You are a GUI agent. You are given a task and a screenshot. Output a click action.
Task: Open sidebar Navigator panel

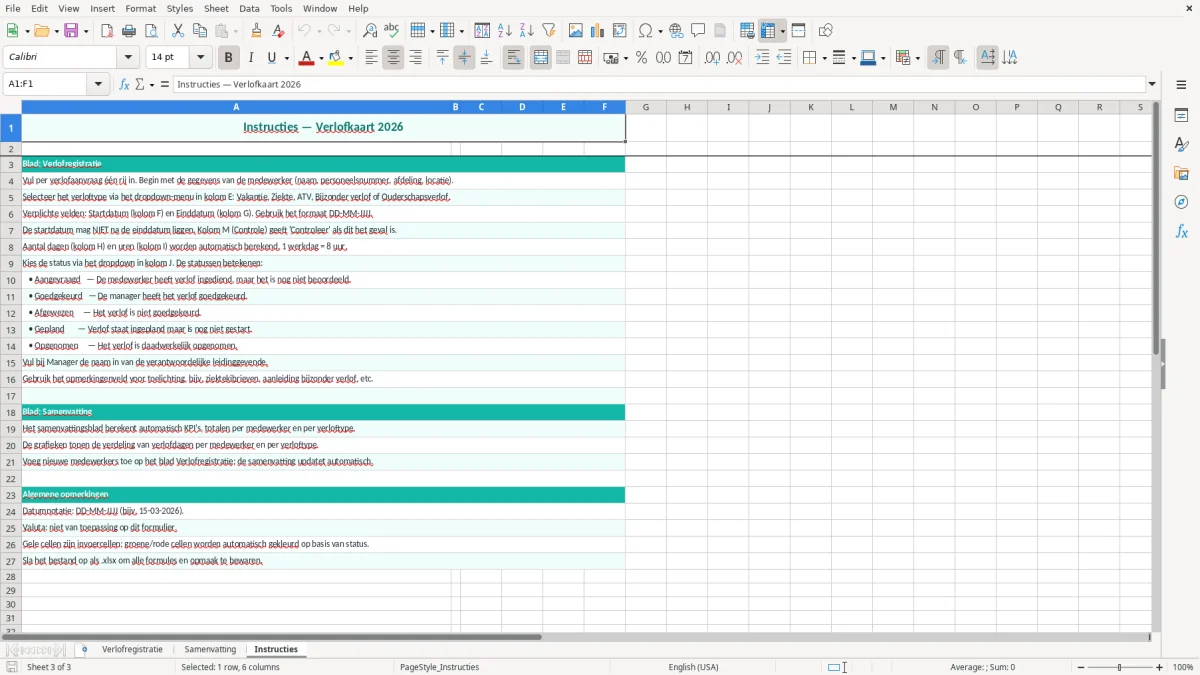tap(1181, 203)
